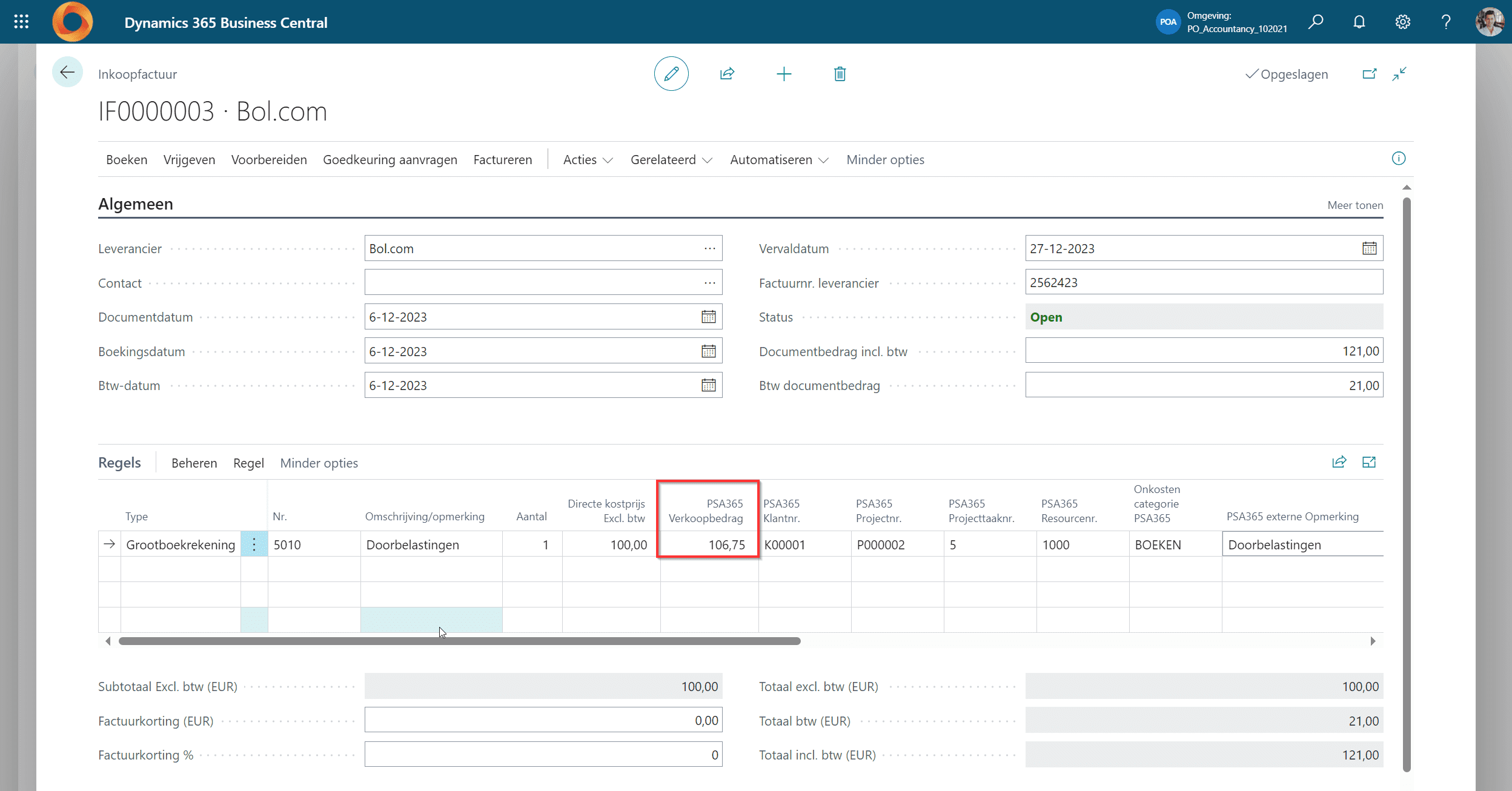Open the user profile photo
1512x791 pixels.
point(1490,22)
